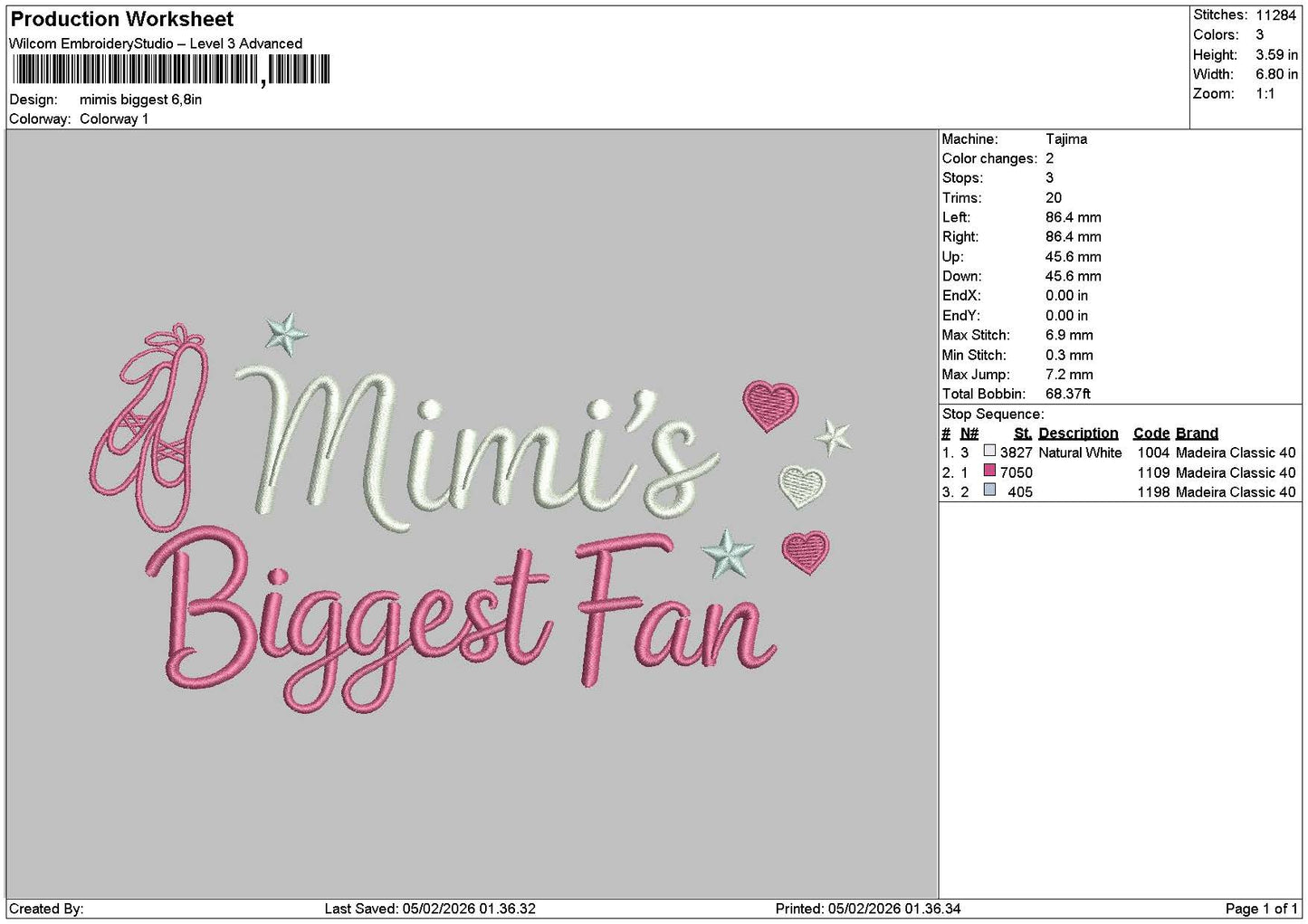Screen dimensions: 1308x924
Task: Click thread code 1198 in row three
Action: pos(1153,491)
